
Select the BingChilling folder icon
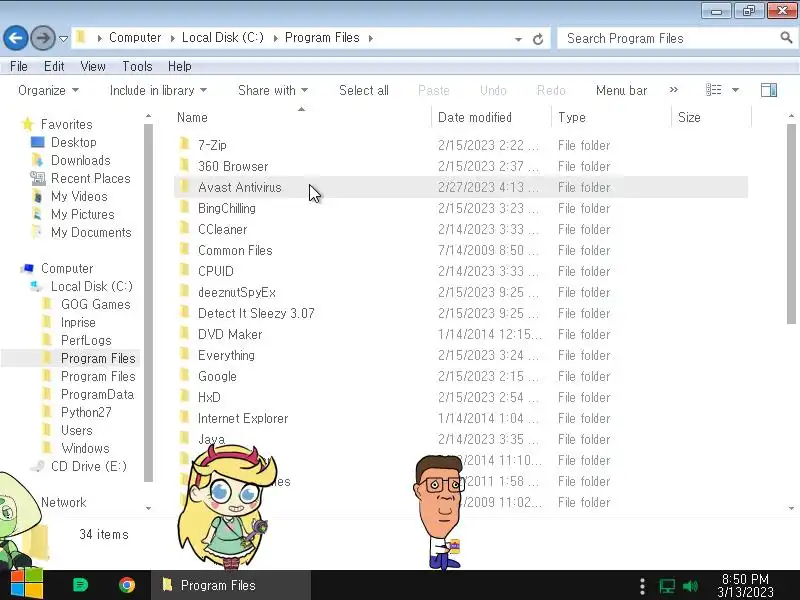pyautogui.click(x=185, y=207)
